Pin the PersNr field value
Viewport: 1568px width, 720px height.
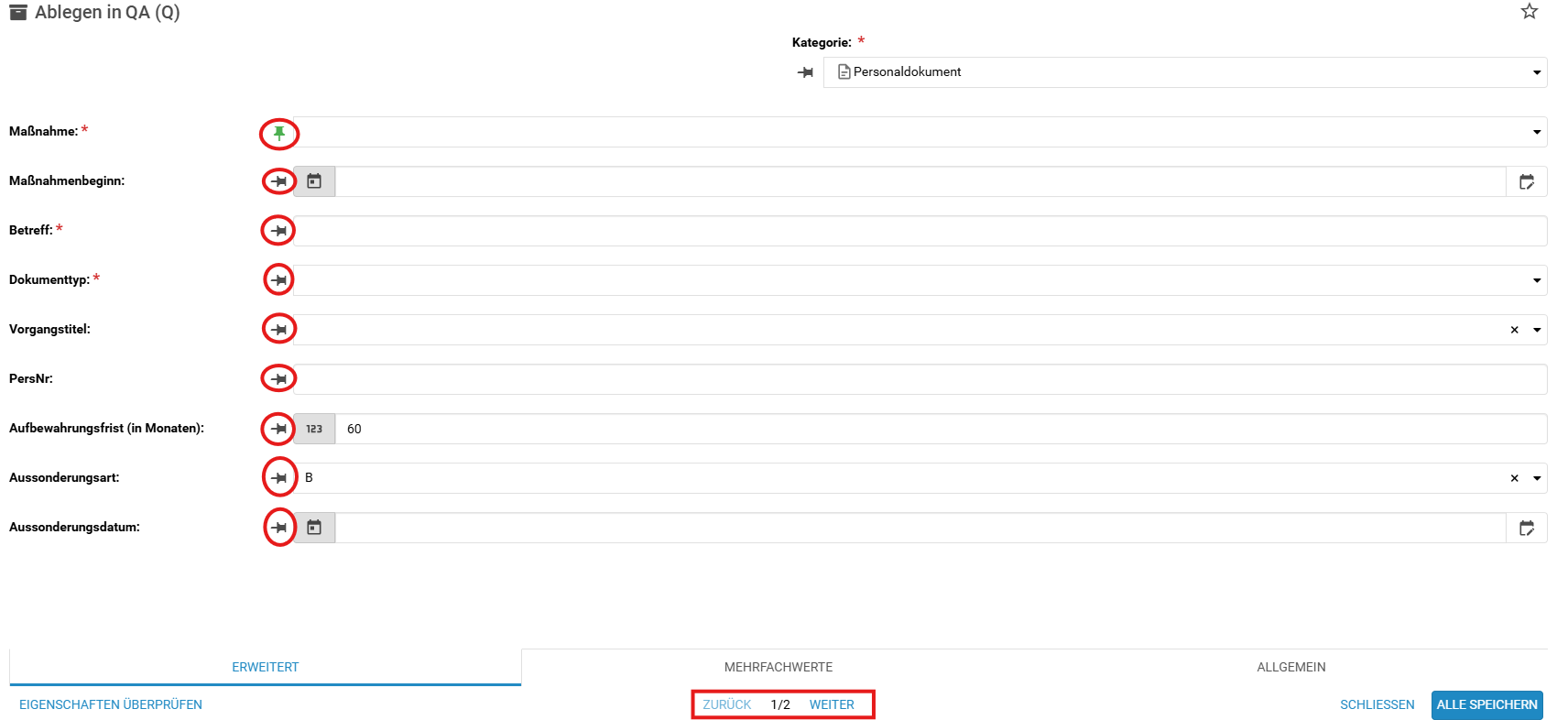point(279,379)
